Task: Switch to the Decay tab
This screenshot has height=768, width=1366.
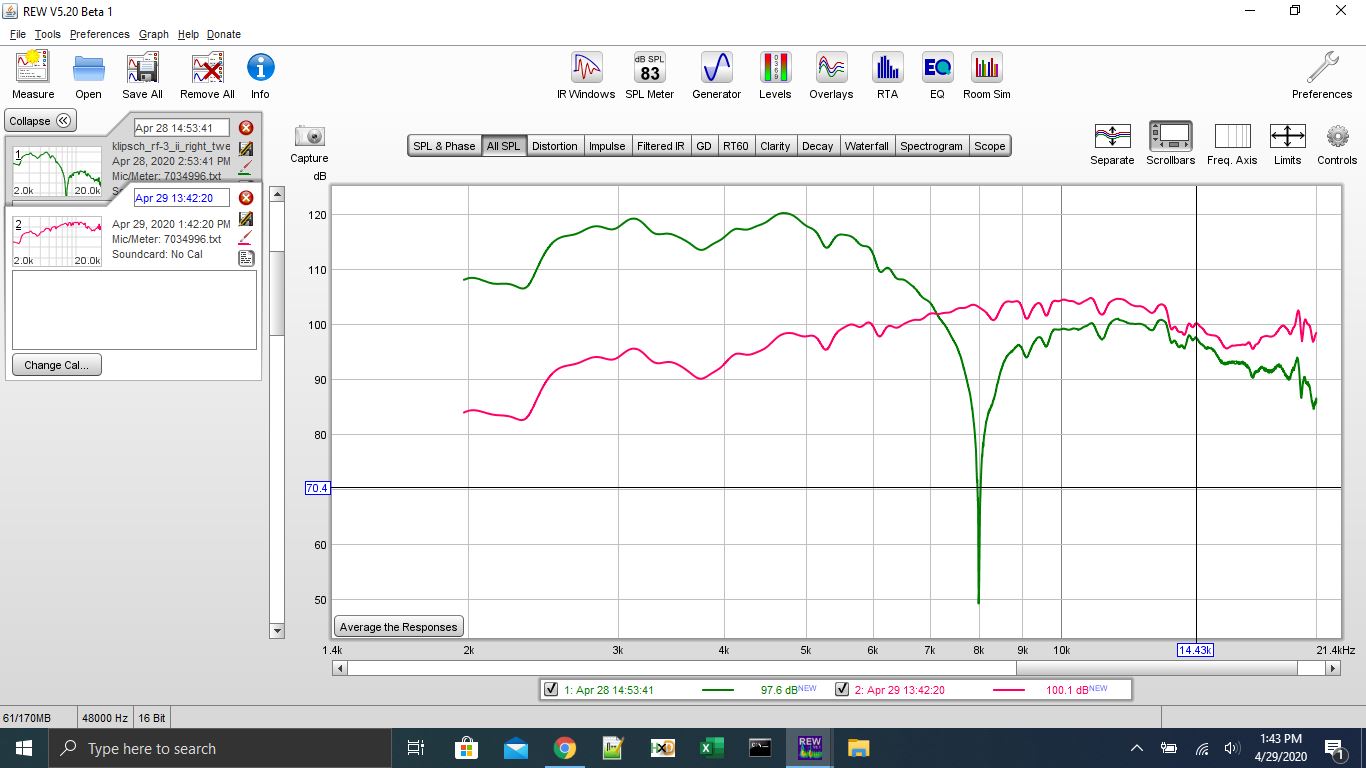Action: point(817,146)
